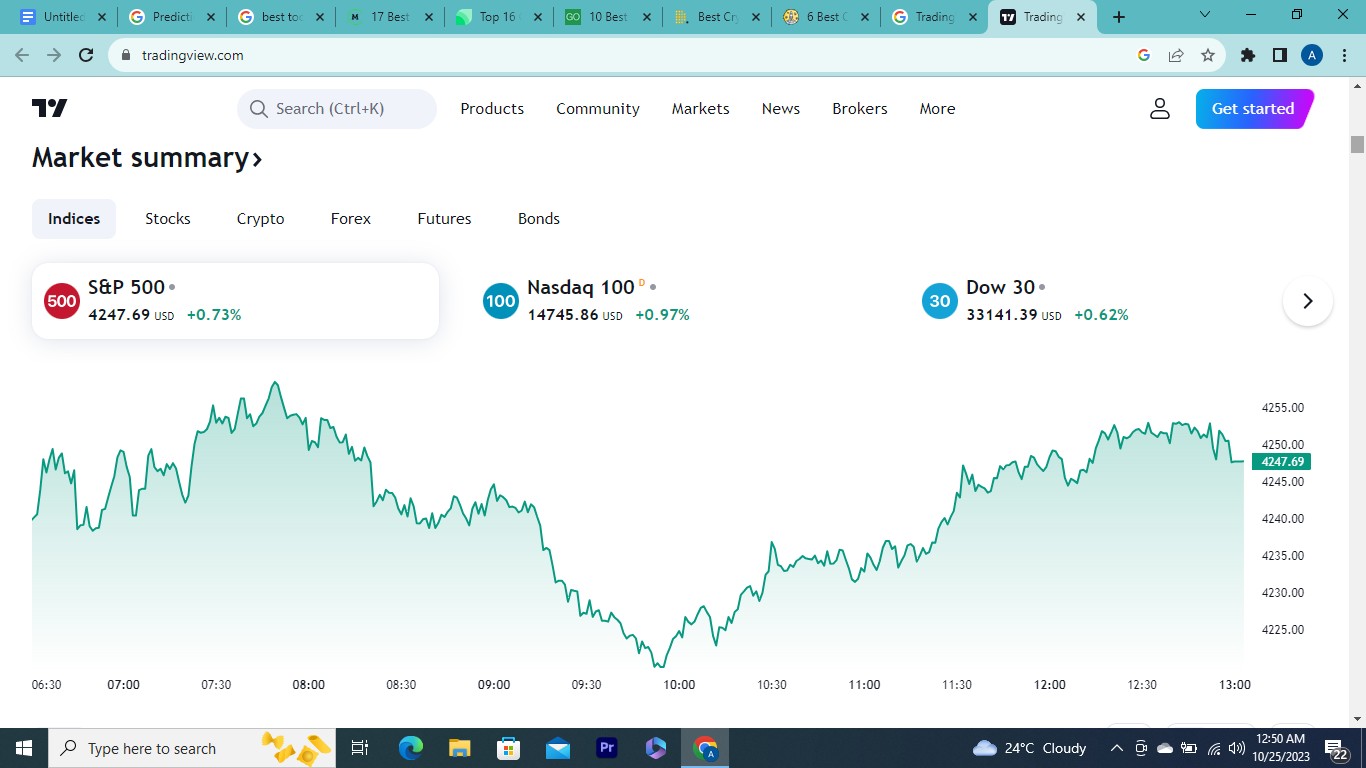Bookmark this page with star icon

[1207, 56]
